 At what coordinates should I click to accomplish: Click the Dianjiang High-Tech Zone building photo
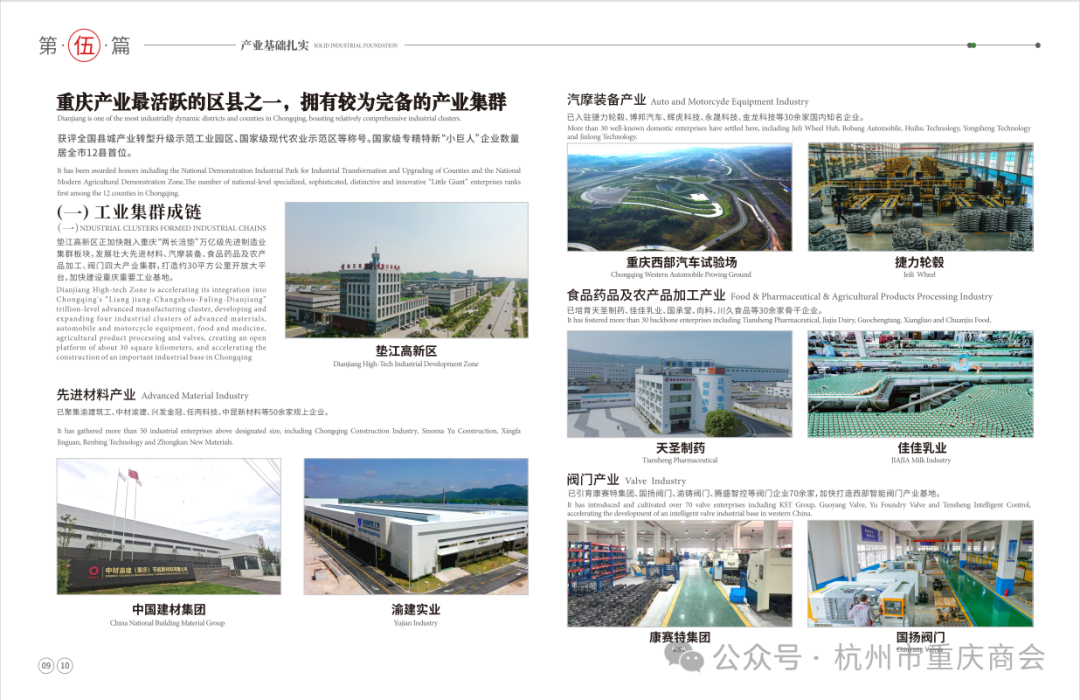pyautogui.click(x=407, y=270)
